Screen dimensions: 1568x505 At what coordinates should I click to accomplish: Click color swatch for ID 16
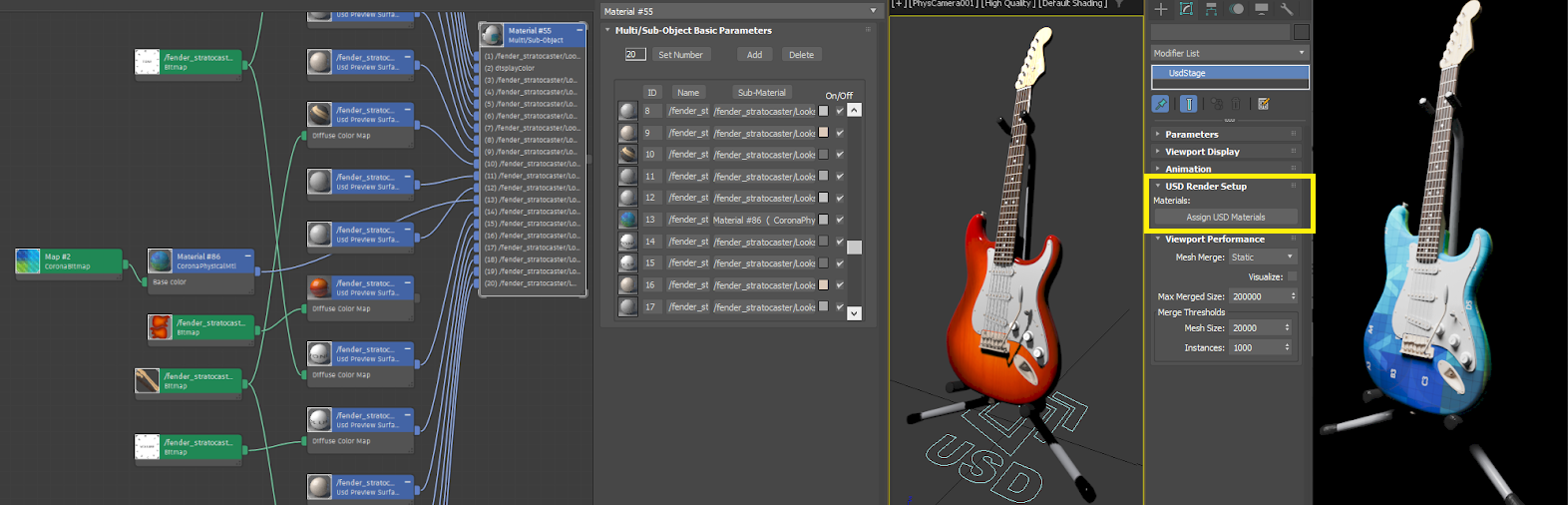point(824,284)
